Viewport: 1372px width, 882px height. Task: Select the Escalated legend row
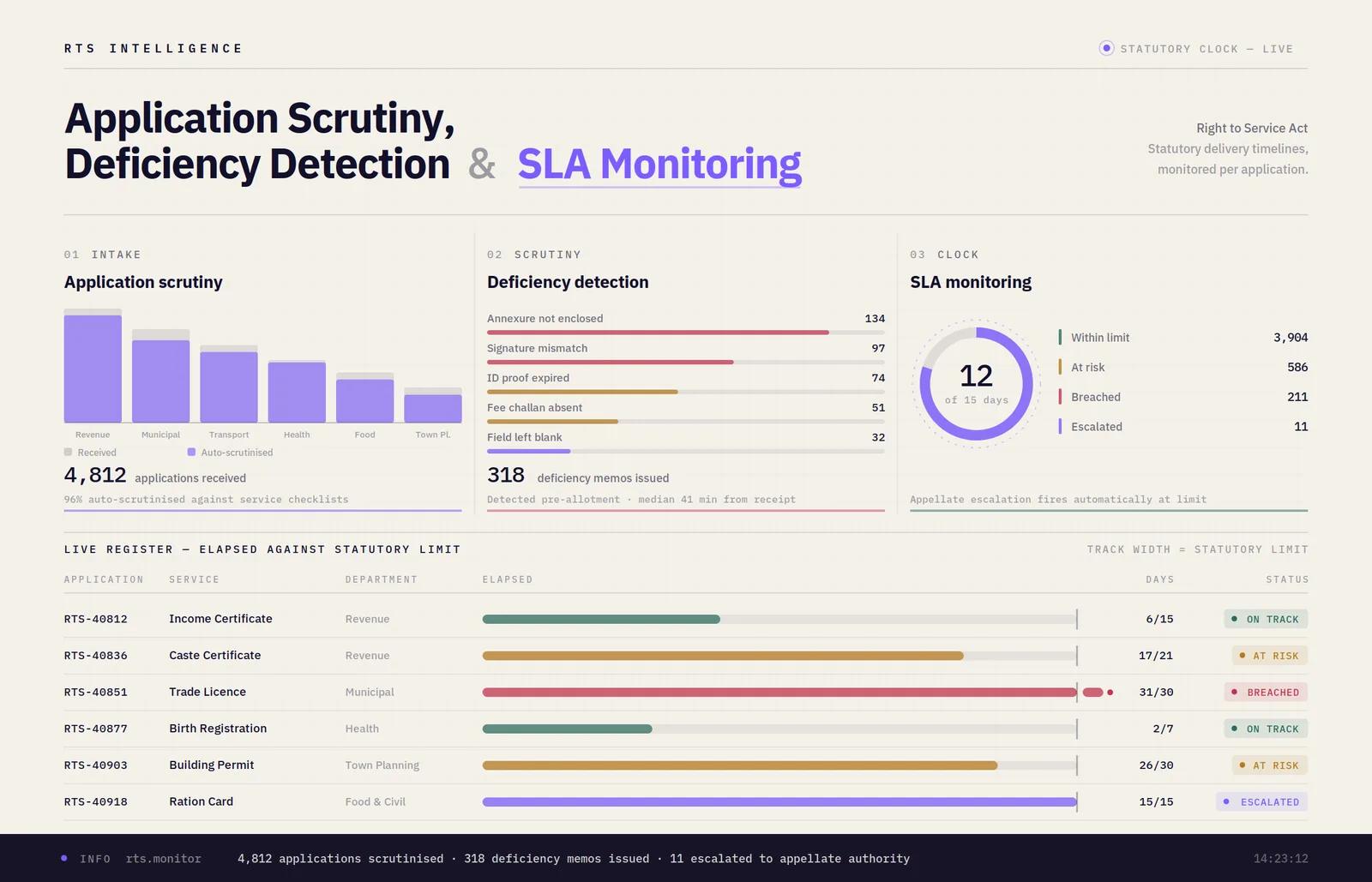point(1183,426)
